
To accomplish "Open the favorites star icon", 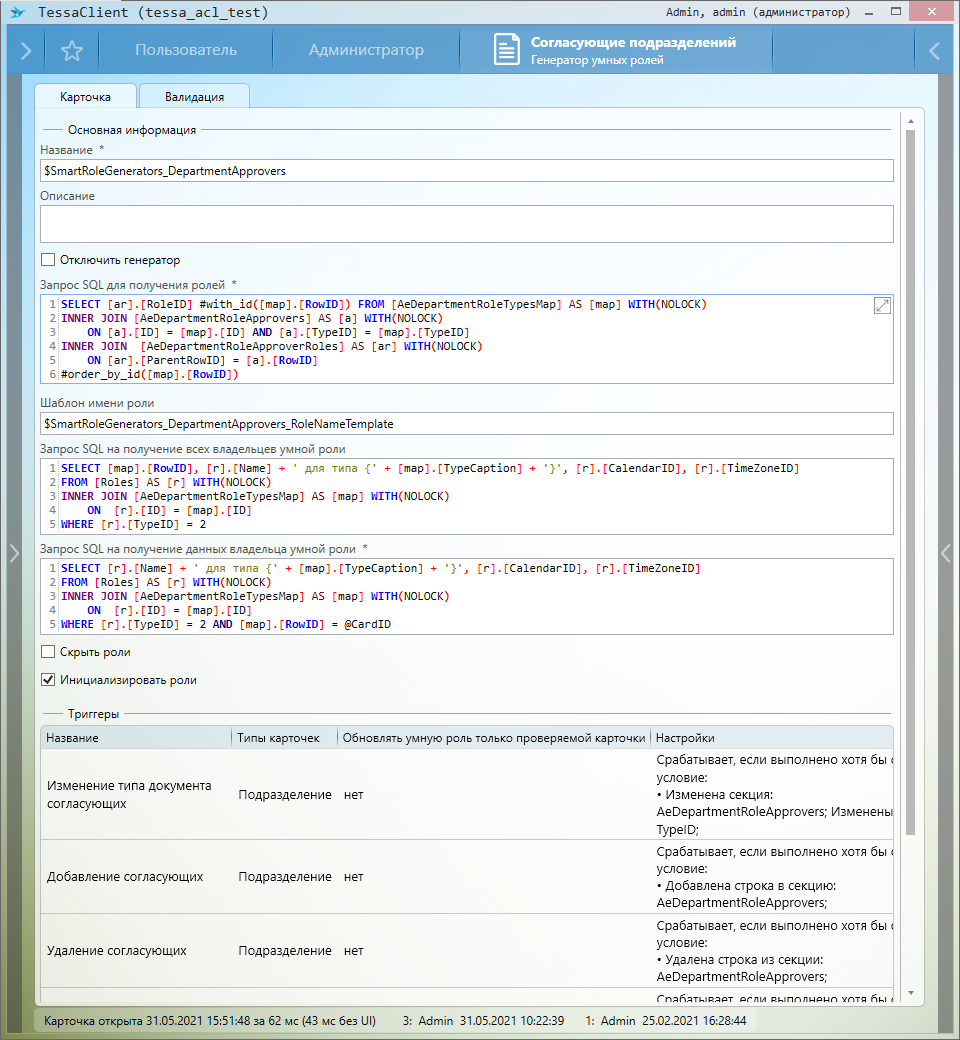I will [71, 51].
